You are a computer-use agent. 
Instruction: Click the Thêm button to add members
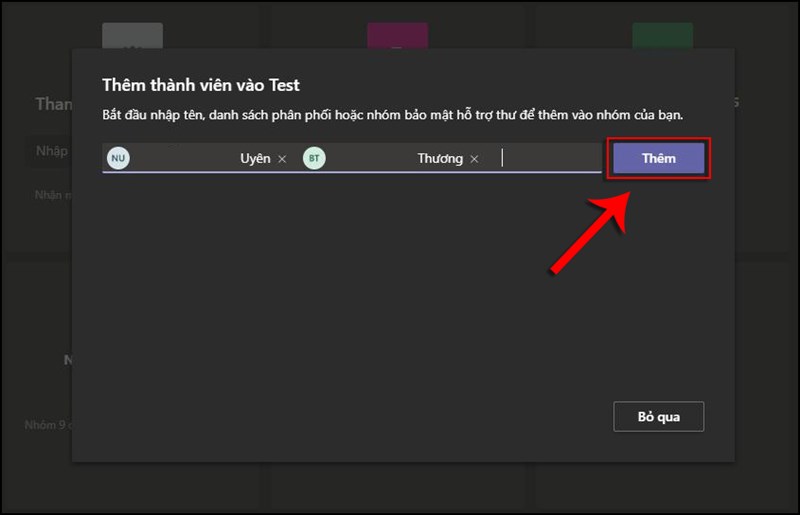(x=659, y=158)
